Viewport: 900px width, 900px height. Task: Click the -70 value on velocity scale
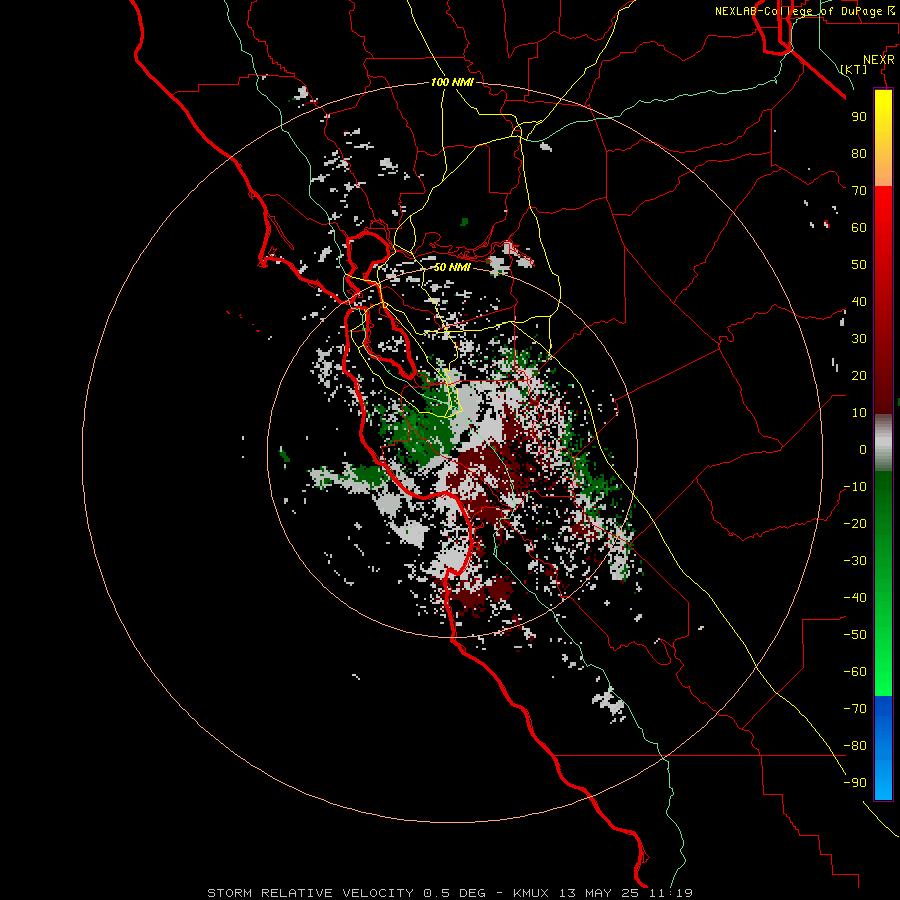tap(855, 708)
